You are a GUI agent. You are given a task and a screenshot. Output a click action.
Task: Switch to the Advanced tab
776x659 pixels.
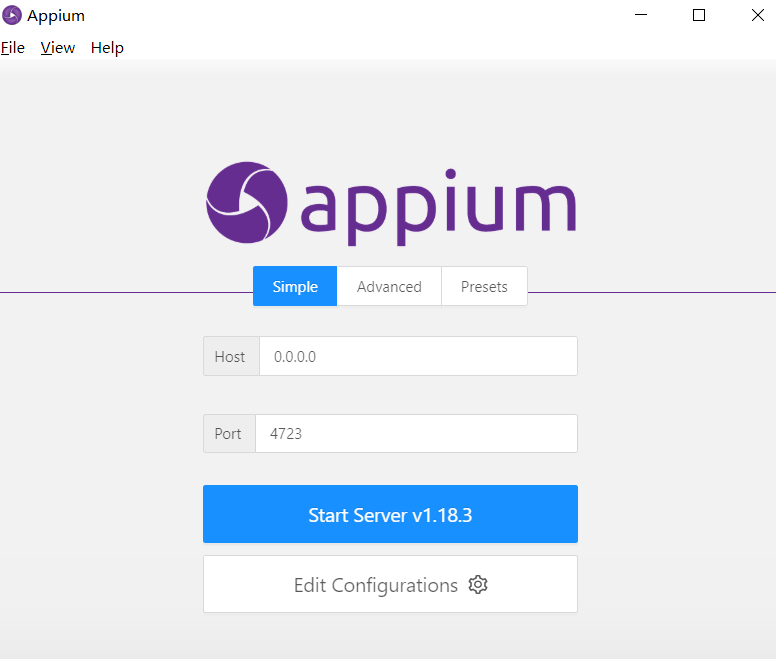389,286
